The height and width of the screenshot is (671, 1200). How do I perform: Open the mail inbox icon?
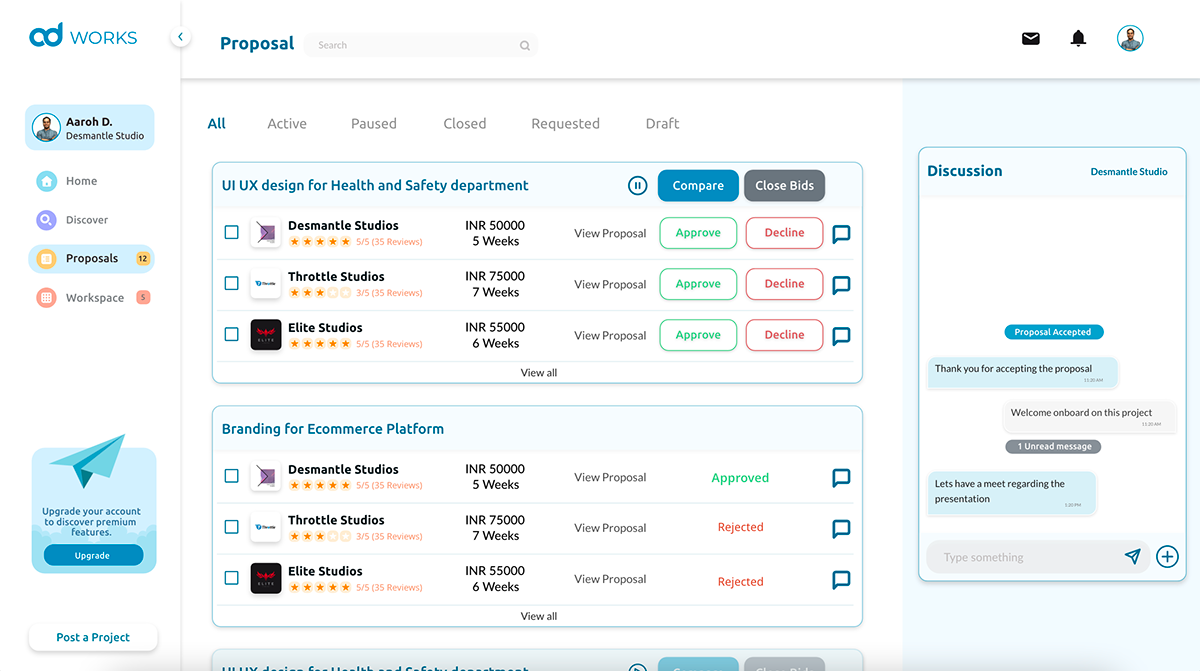coord(1030,38)
